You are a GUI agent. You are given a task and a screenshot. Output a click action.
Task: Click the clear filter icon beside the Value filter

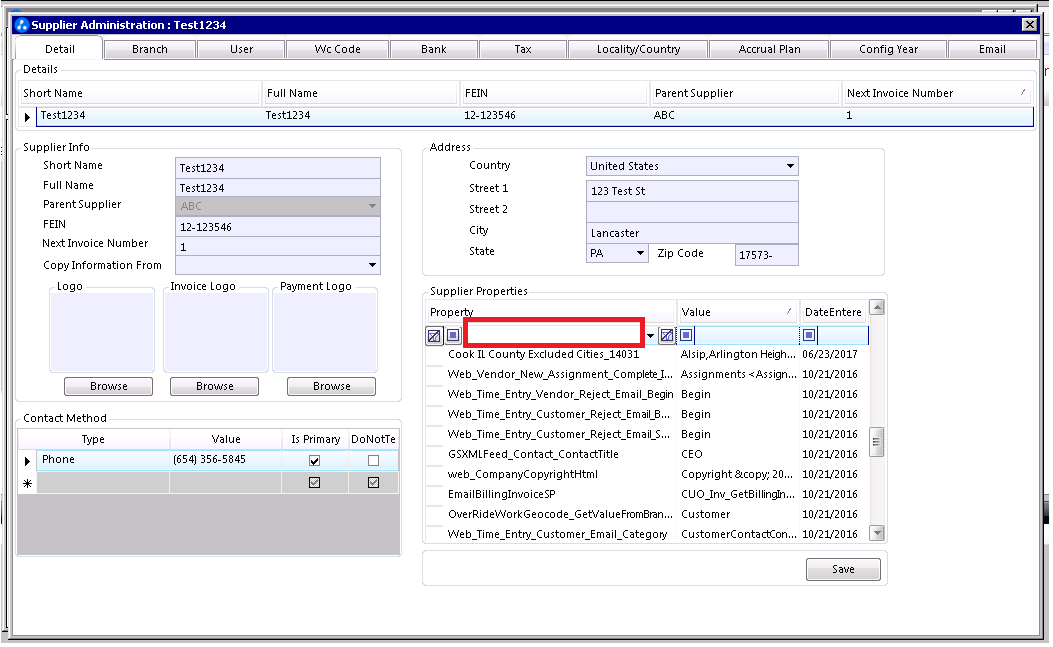[667, 335]
